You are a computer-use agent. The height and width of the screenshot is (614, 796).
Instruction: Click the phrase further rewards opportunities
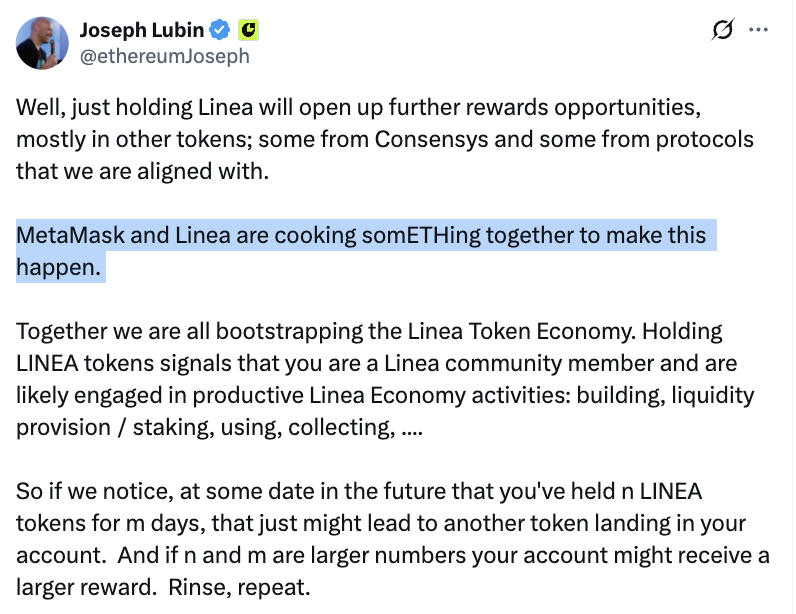545,108
